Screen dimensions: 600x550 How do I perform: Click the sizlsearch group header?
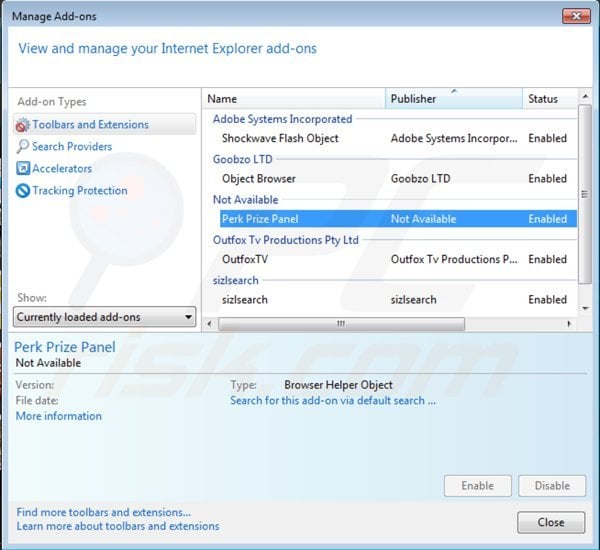click(235, 280)
